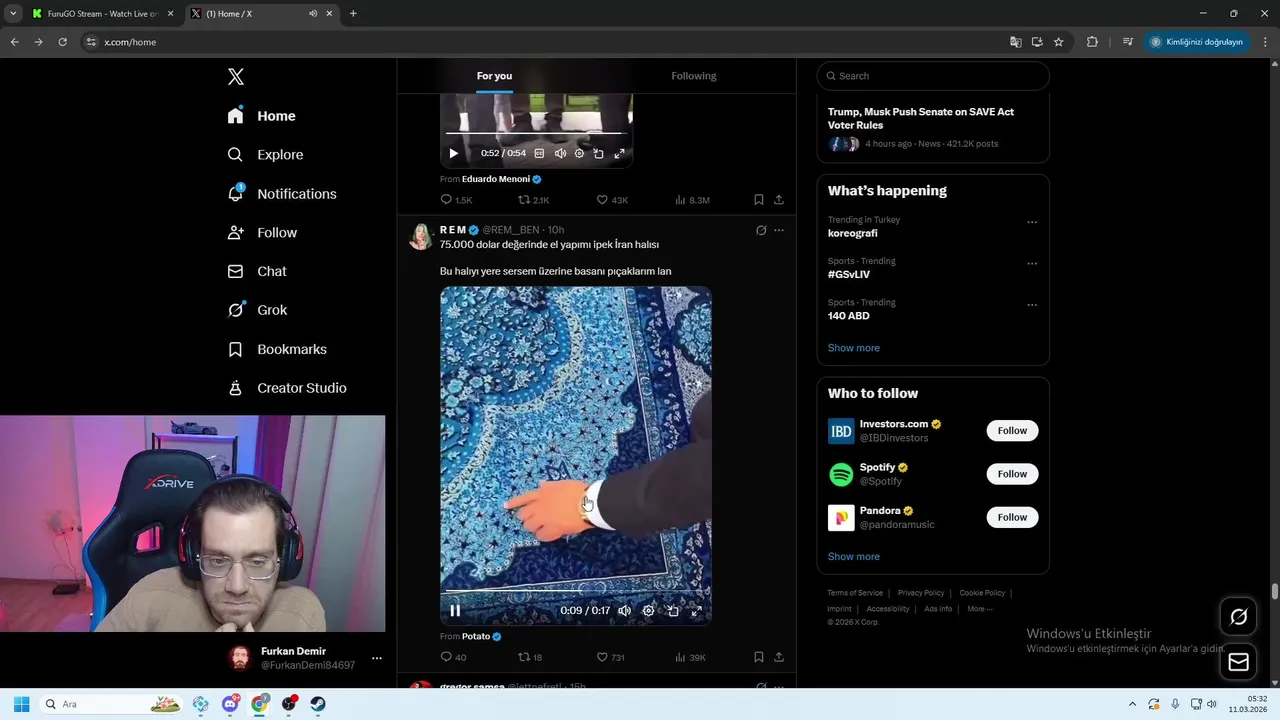Open more options for 140 ABD trend
The height and width of the screenshot is (720, 1280).
click(x=1032, y=305)
